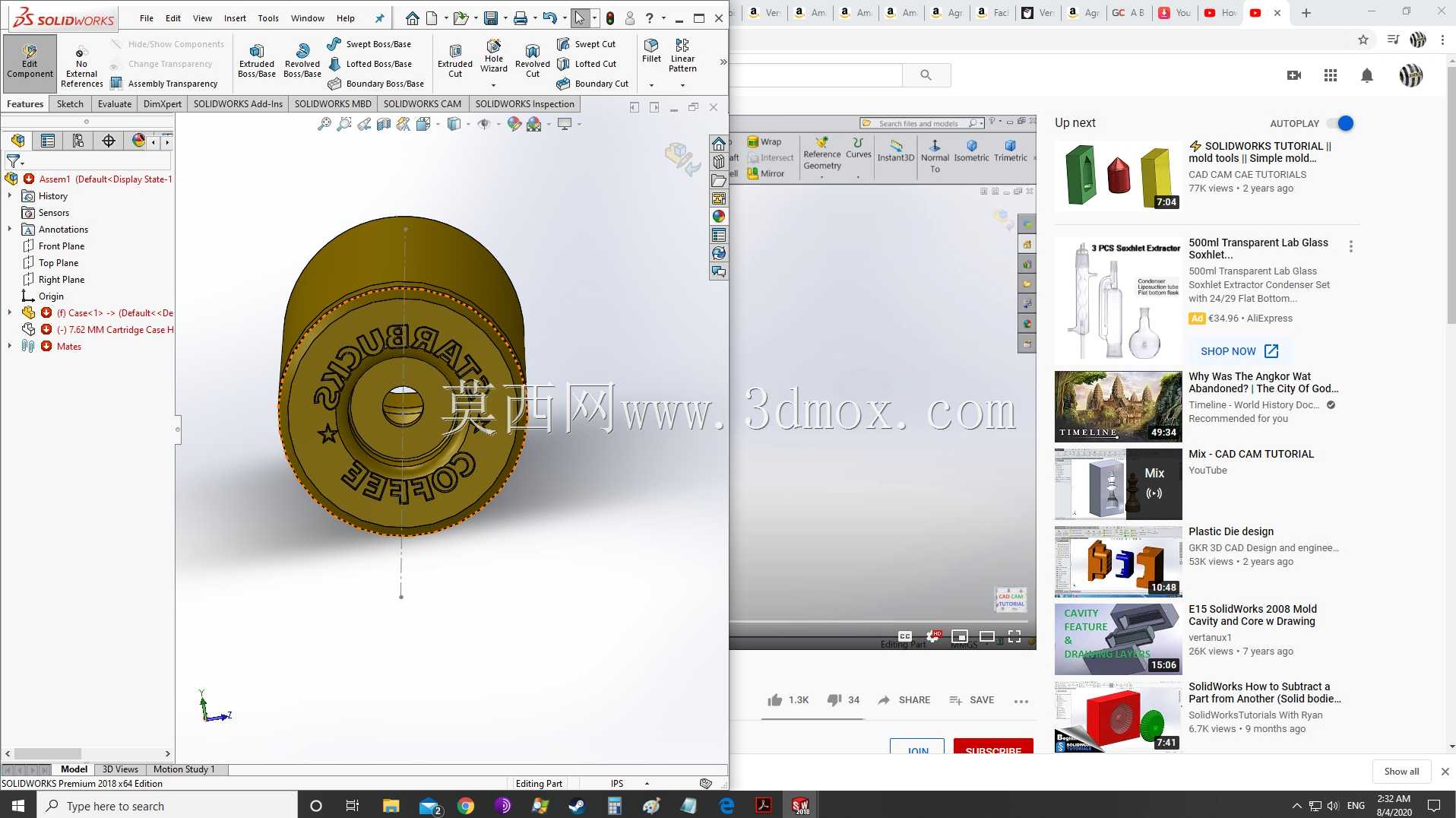Open the Design Library task pane icon

pos(719,162)
